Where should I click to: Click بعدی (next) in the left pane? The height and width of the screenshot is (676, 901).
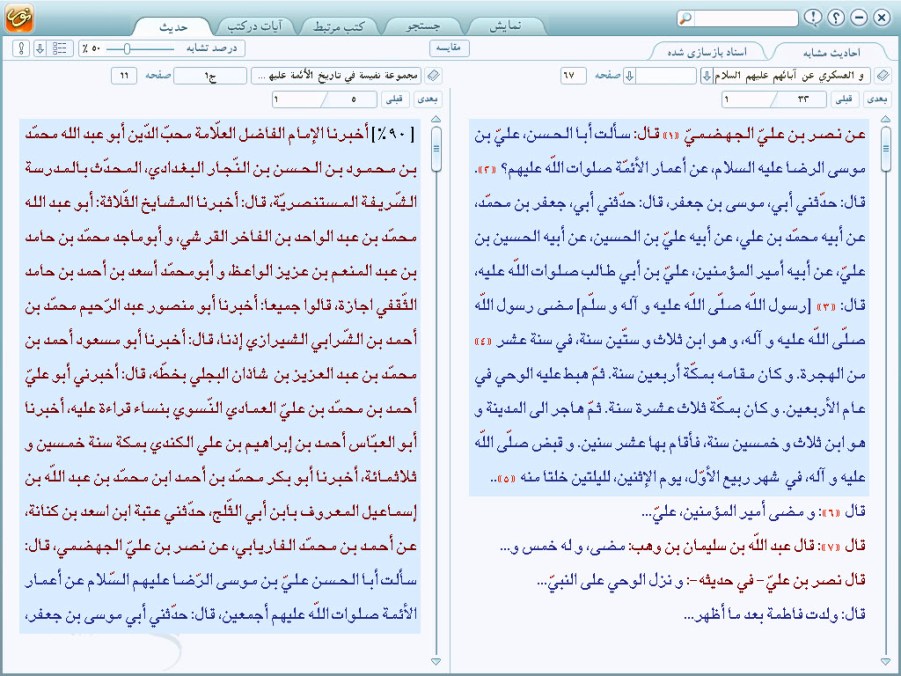click(x=428, y=99)
